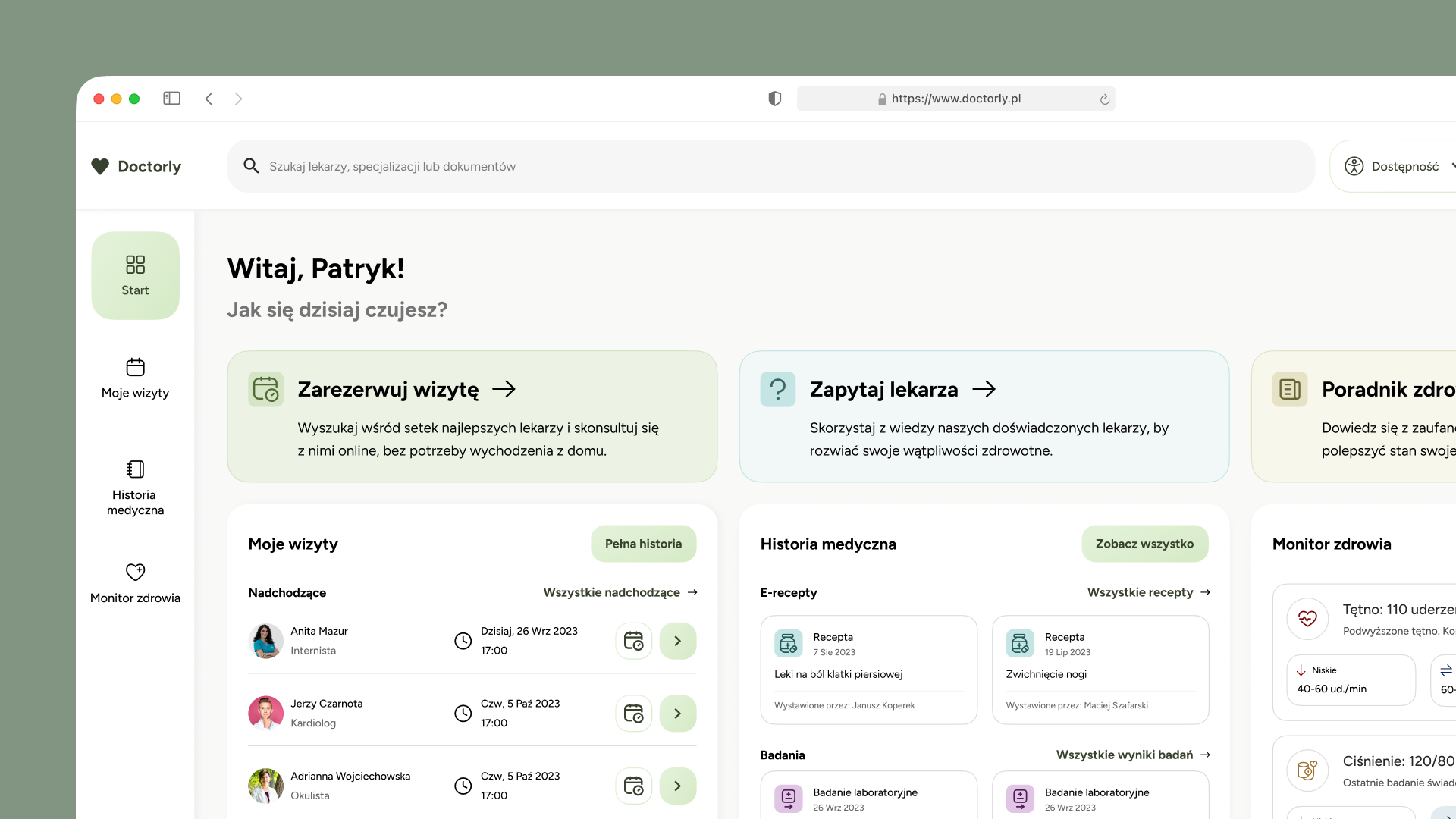The width and height of the screenshot is (1456, 819).
Task: Click the browser URL address bar
Action: [x=955, y=99]
